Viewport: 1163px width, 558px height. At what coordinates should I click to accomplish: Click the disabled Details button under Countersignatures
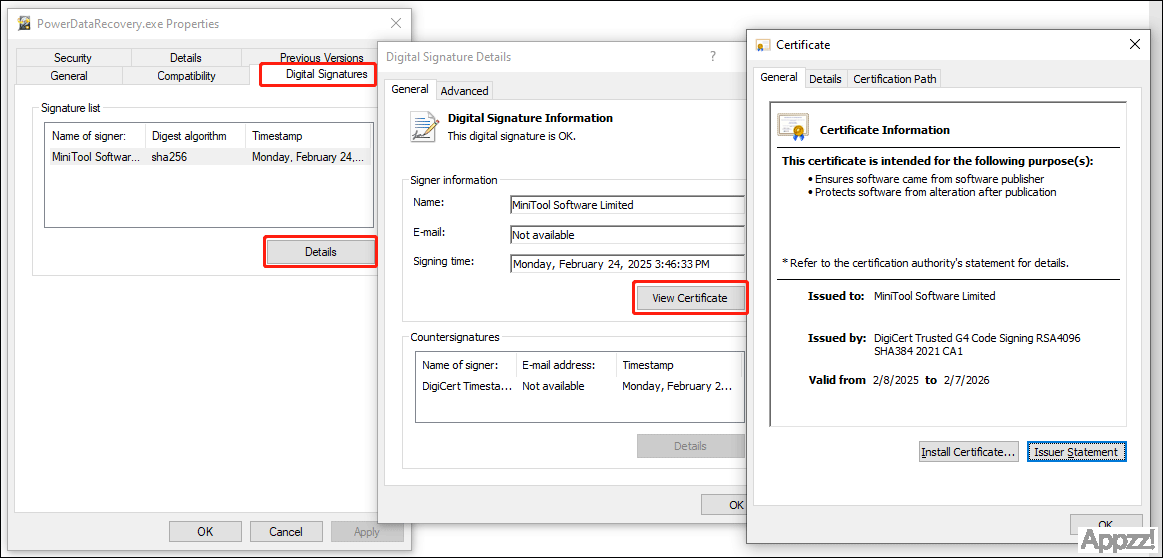point(690,446)
